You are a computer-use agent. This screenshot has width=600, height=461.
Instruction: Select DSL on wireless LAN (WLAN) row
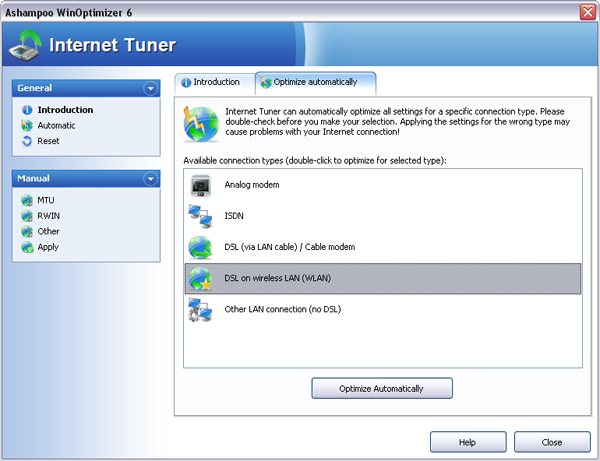point(383,279)
